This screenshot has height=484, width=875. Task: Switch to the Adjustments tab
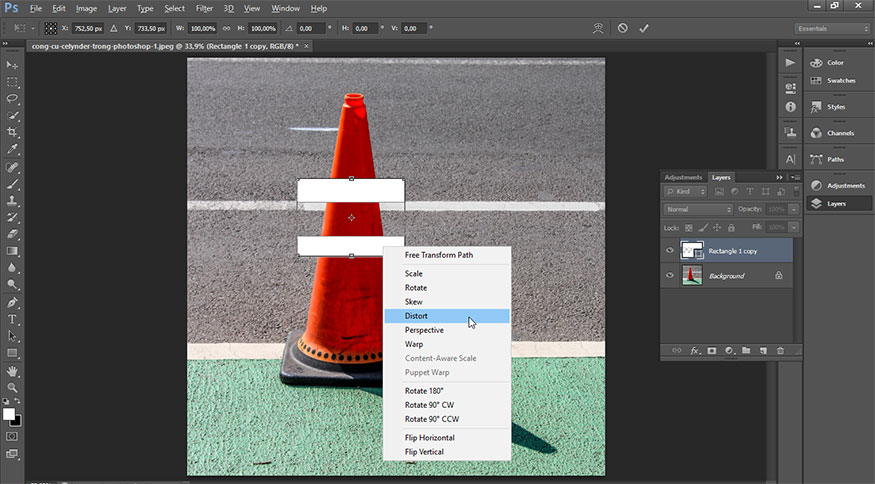(683, 177)
